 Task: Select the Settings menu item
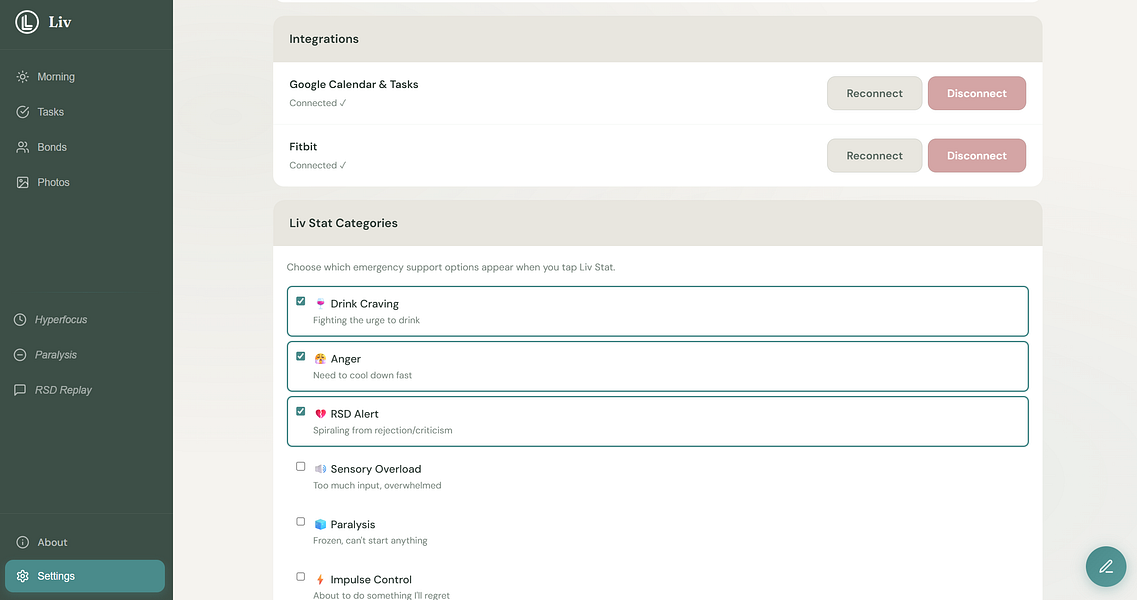[84, 576]
